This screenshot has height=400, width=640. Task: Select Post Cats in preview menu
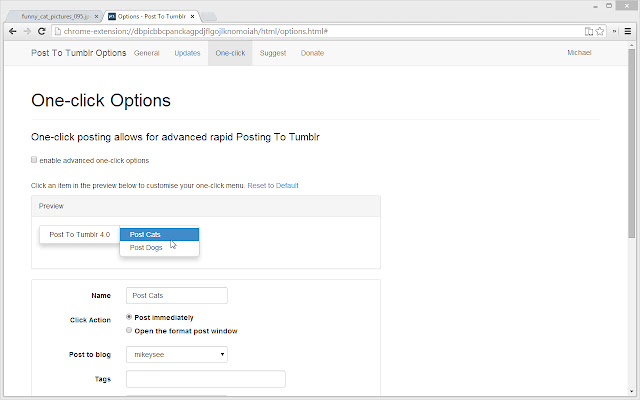159,234
